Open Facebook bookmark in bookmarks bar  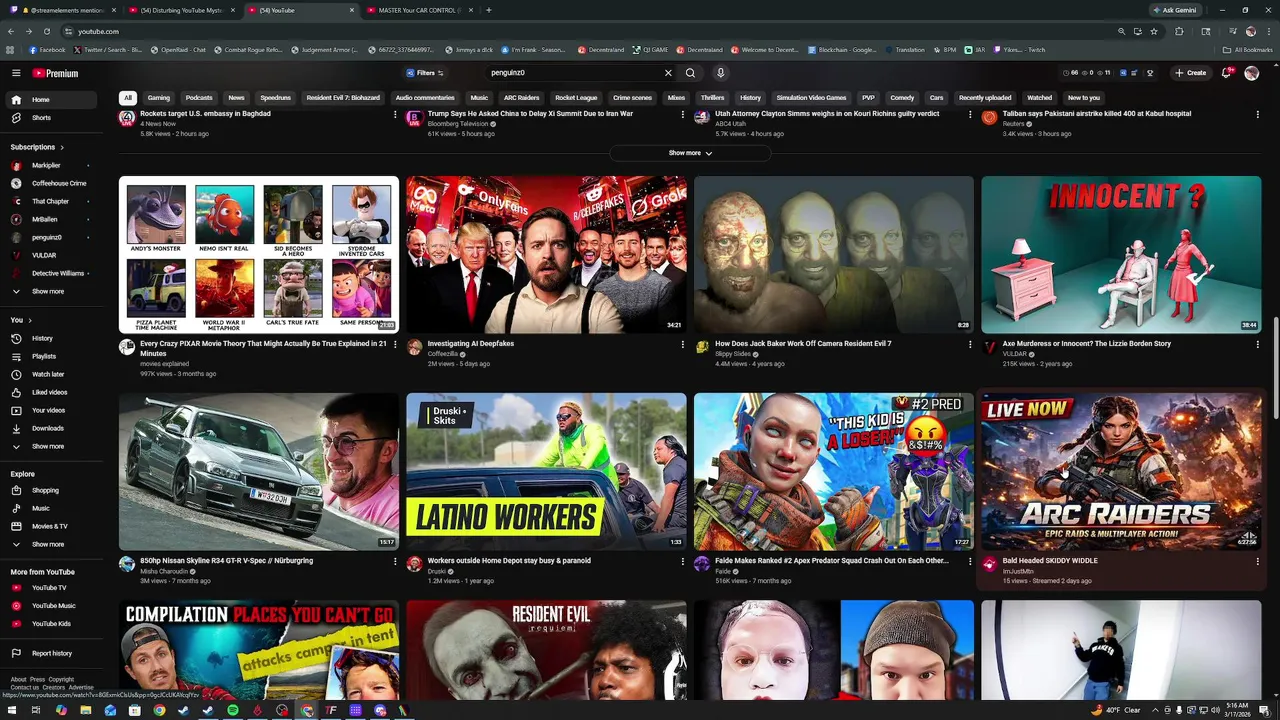tap(47, 50)
